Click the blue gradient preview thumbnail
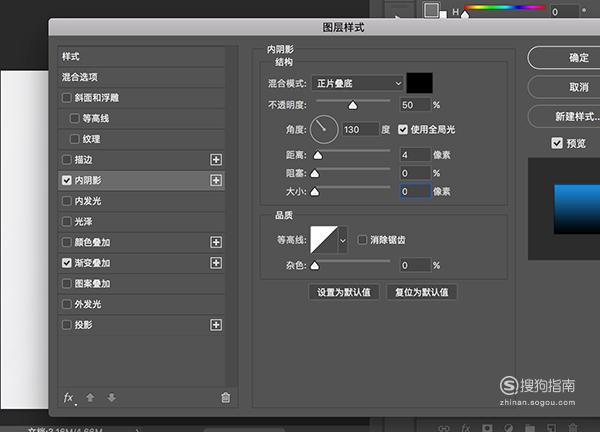600x432 pixels. point(577,209)
